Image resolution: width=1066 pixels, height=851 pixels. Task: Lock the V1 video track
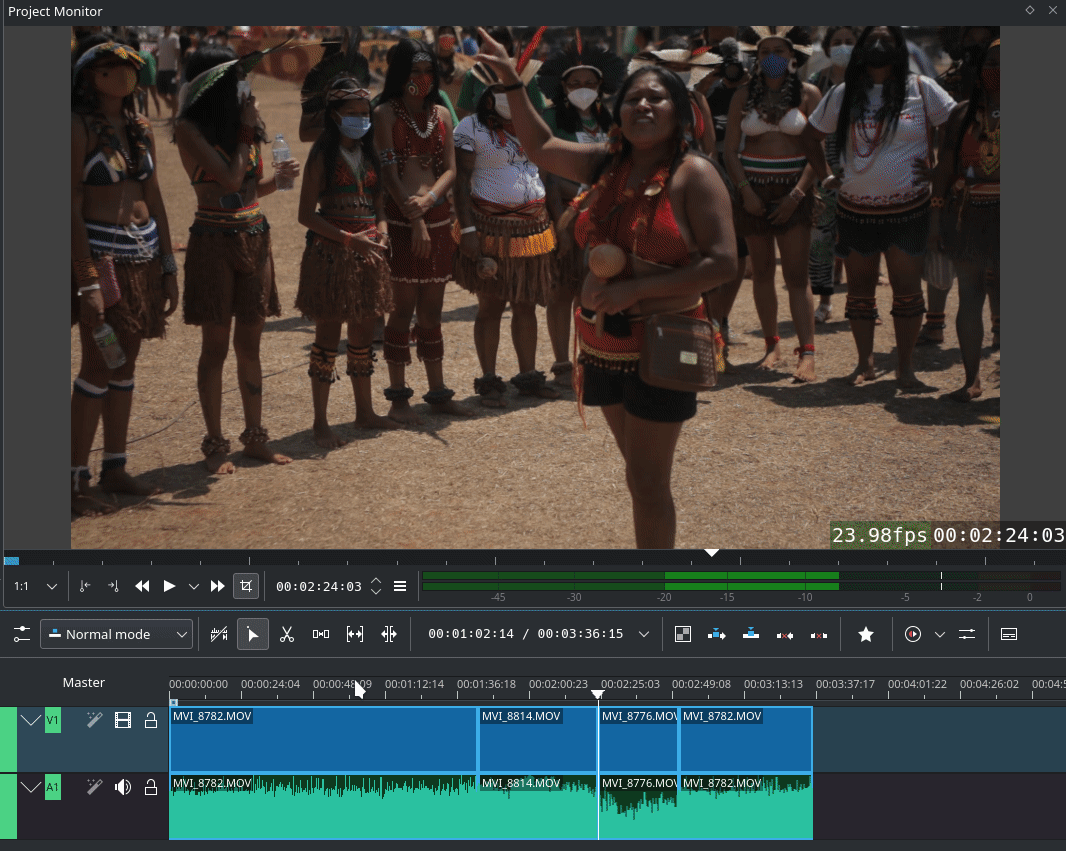point(151,720)
